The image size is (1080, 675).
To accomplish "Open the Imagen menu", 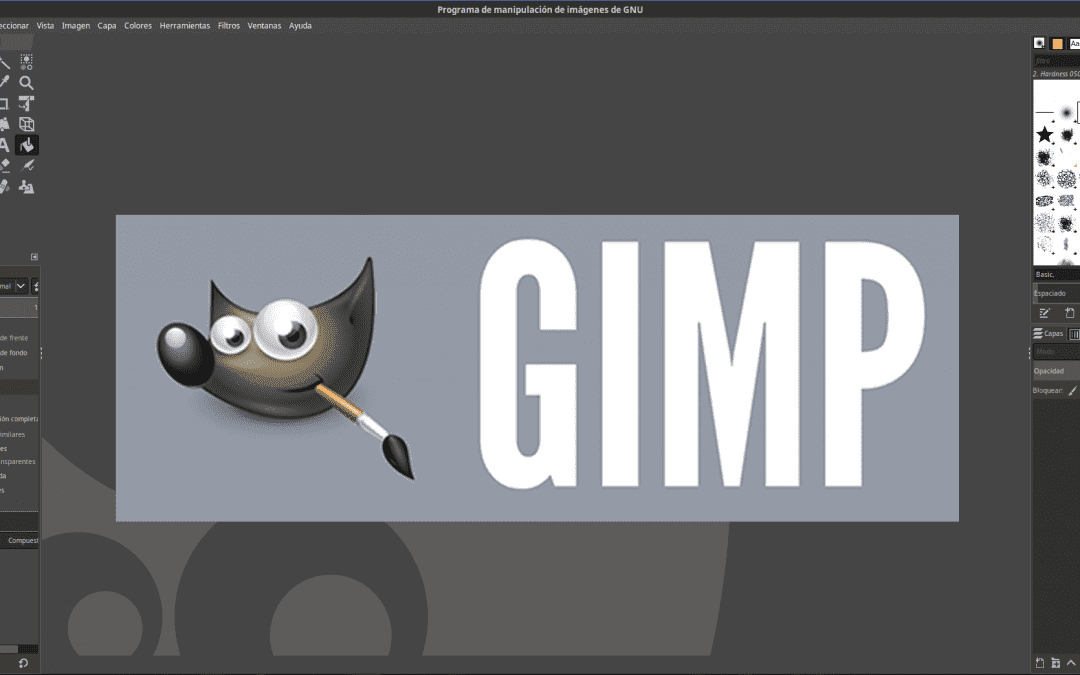I will (x=76, y=25).
